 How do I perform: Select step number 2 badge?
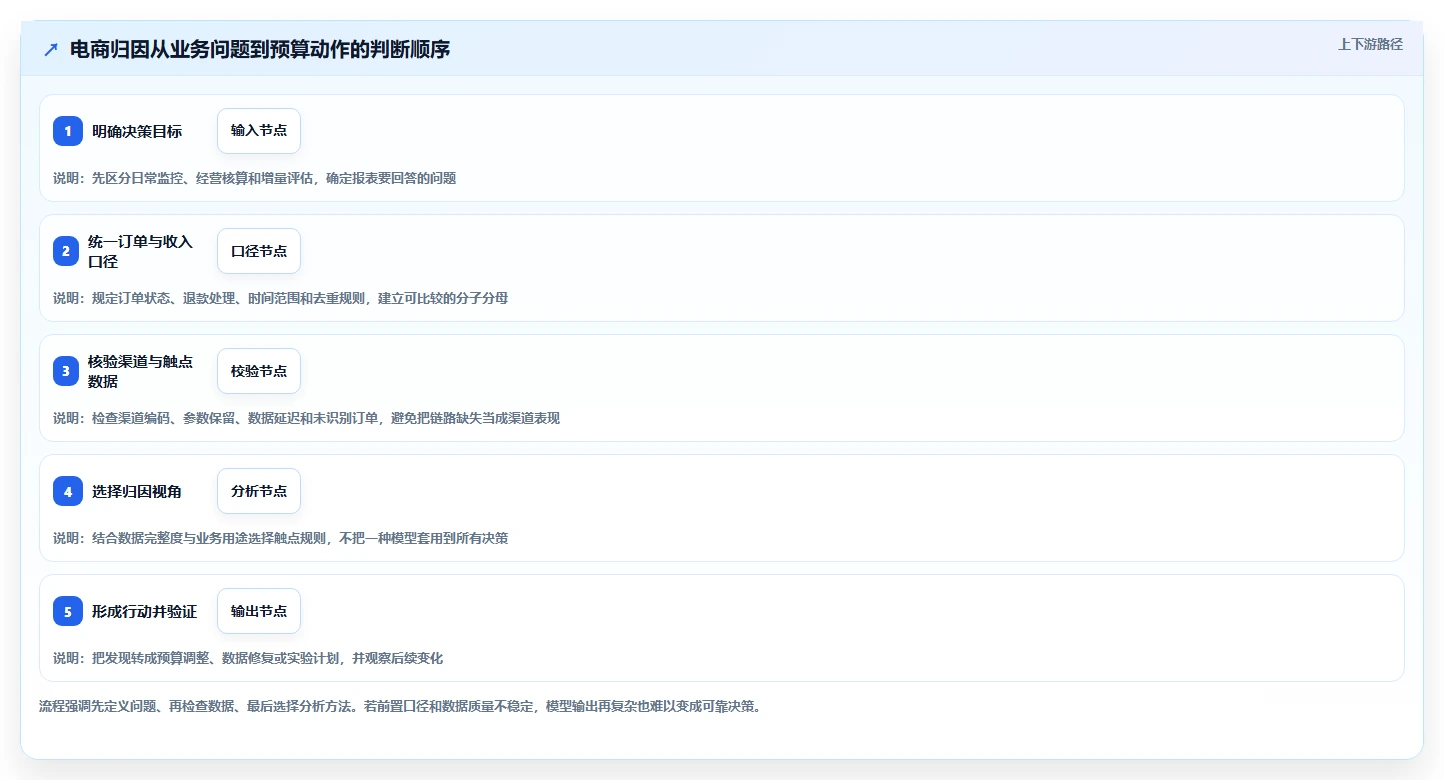click(x=68, y=251)
